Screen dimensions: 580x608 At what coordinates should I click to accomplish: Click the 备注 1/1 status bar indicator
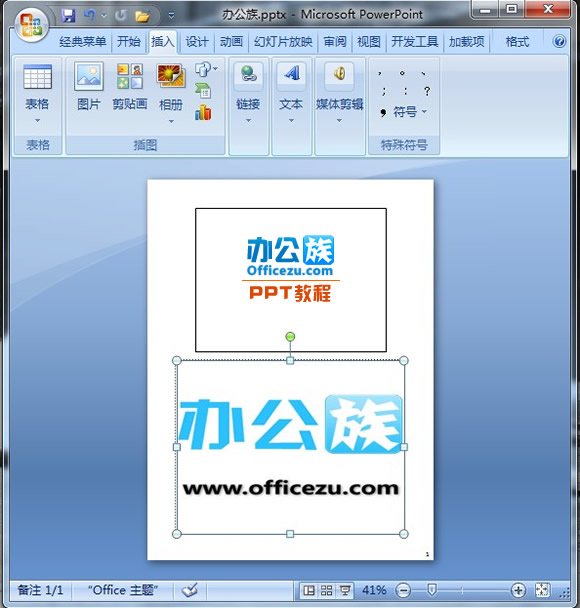pos(40,590)
